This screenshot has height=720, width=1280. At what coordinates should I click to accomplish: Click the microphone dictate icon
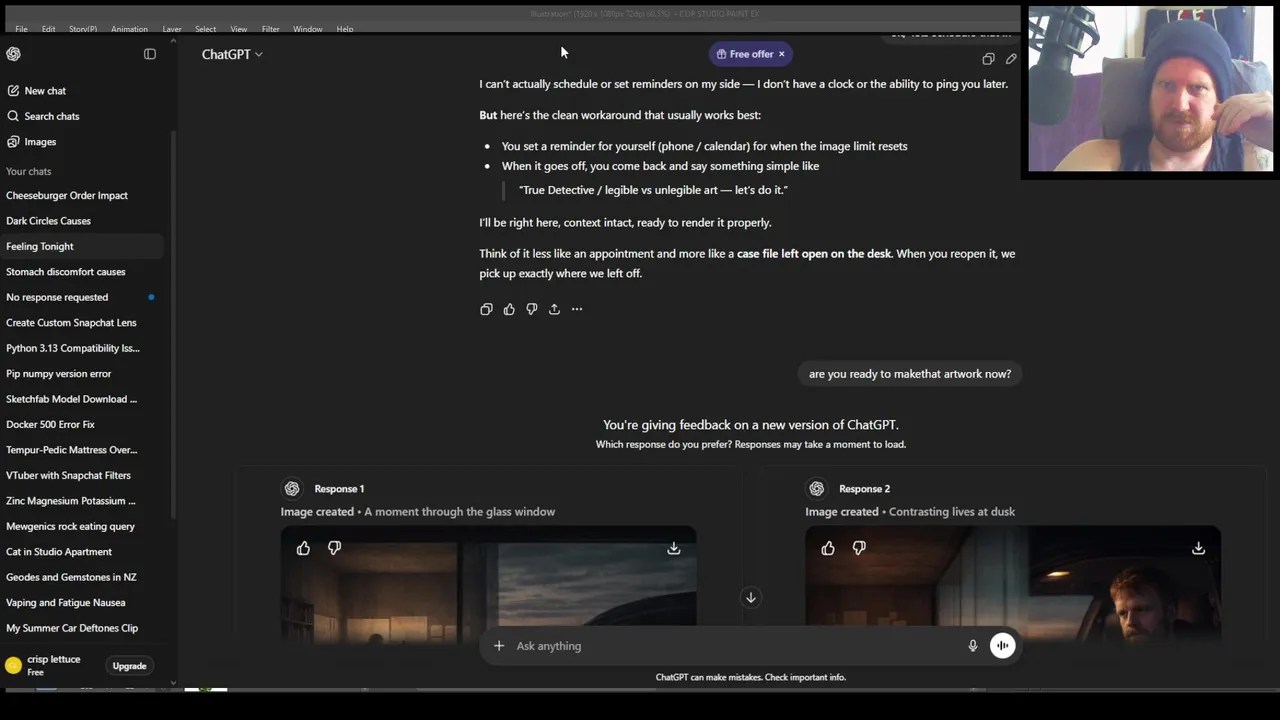tap(972, 646)
